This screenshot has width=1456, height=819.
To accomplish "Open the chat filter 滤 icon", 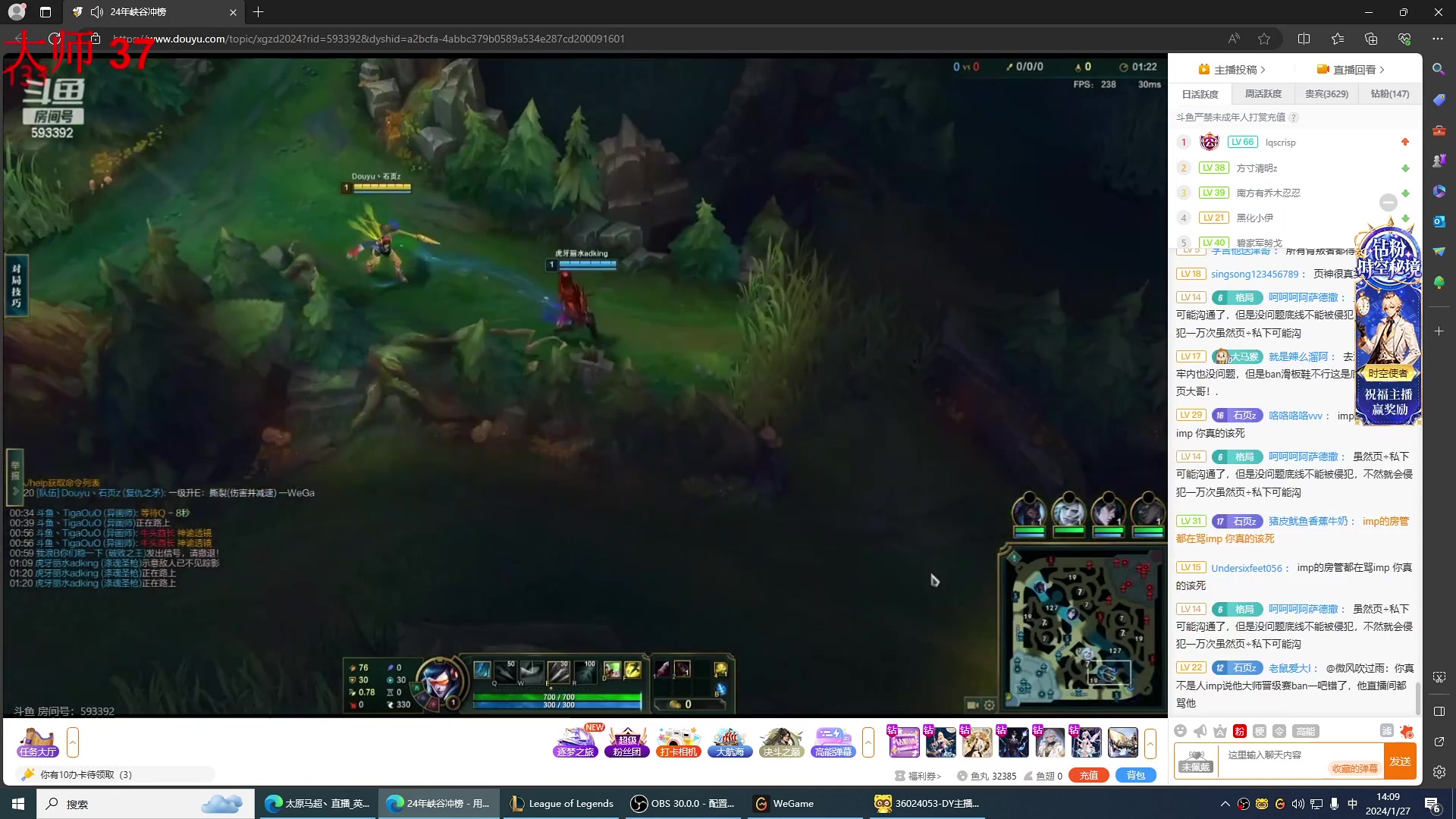I will click(x=1386, y=731).
